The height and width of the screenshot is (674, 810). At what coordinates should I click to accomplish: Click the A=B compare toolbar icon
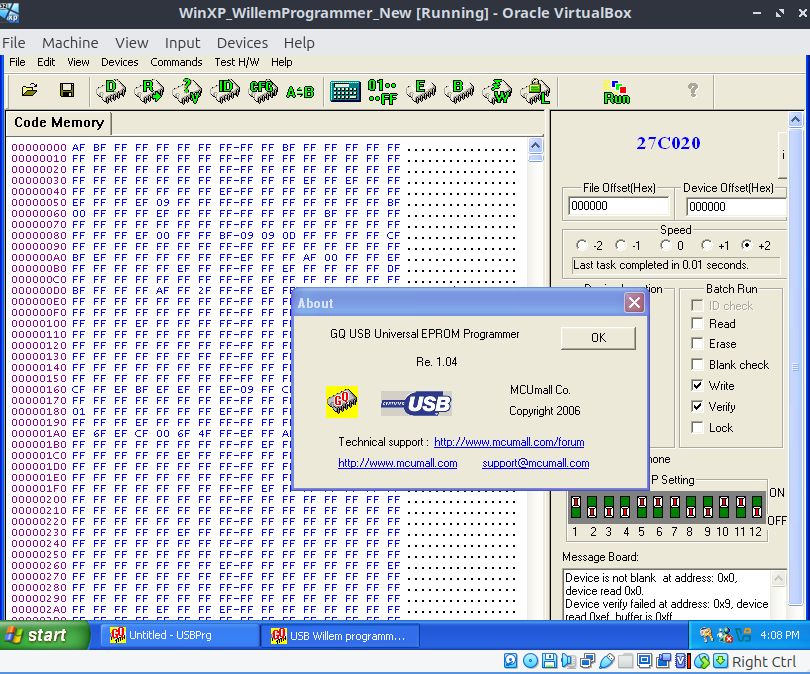[x=299, y=92]
